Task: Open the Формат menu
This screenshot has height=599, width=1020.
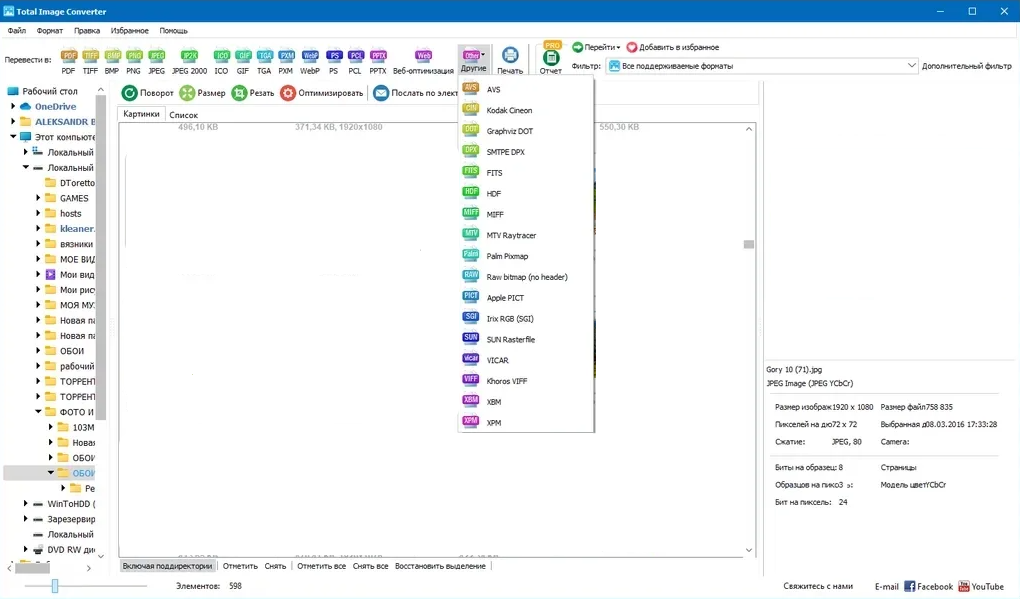Action: [50, 31]
